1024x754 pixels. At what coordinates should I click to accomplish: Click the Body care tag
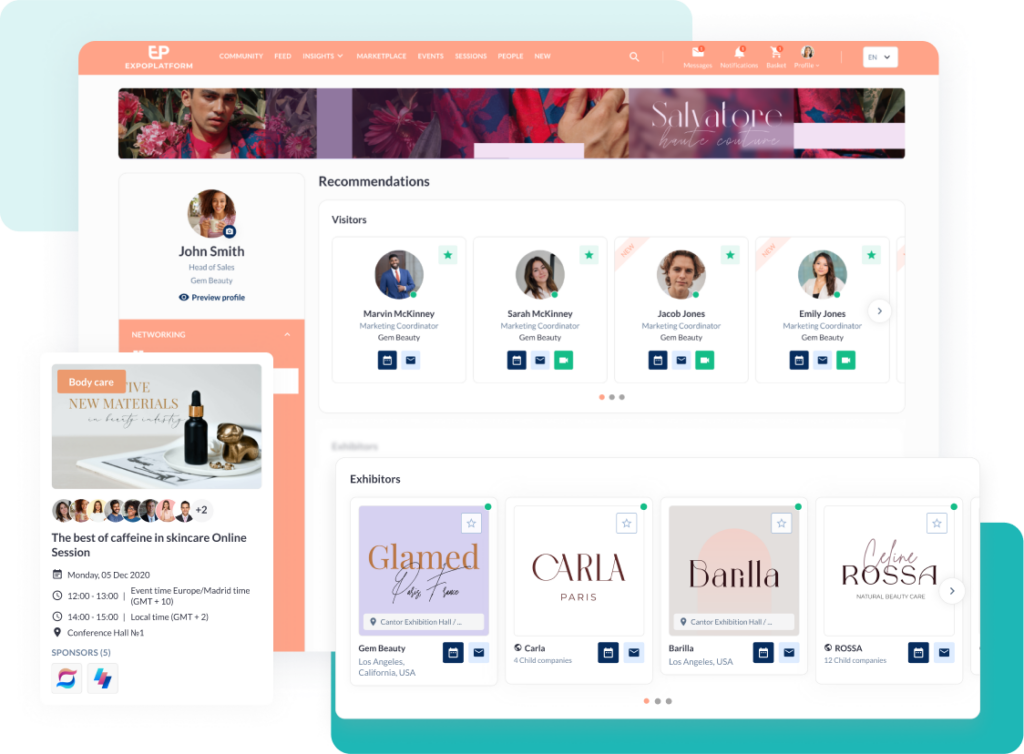click(91, 382)
